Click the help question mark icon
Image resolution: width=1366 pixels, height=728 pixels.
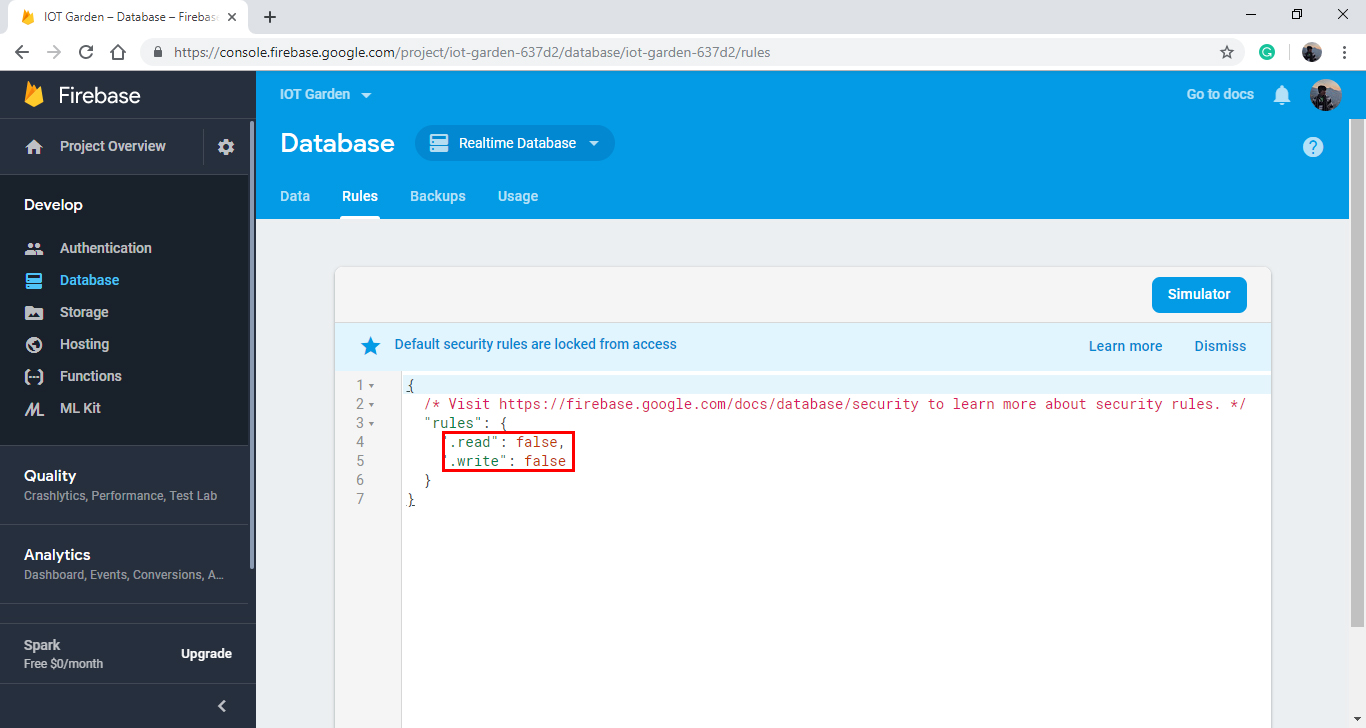point(1313,147)
